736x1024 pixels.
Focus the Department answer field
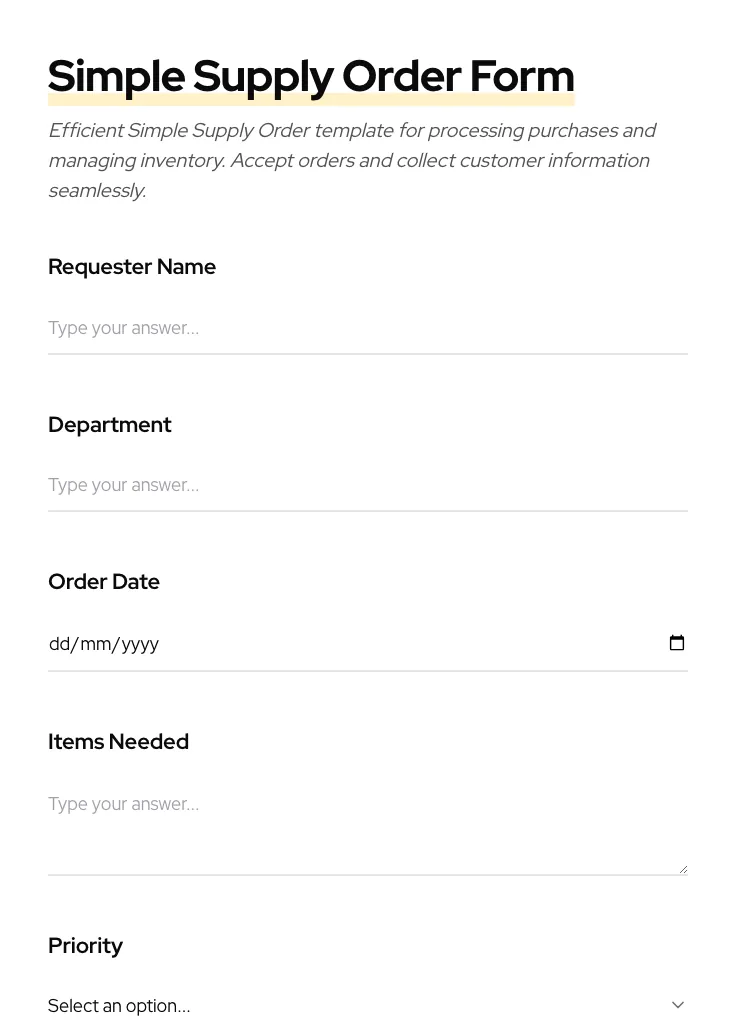point(300,485)
